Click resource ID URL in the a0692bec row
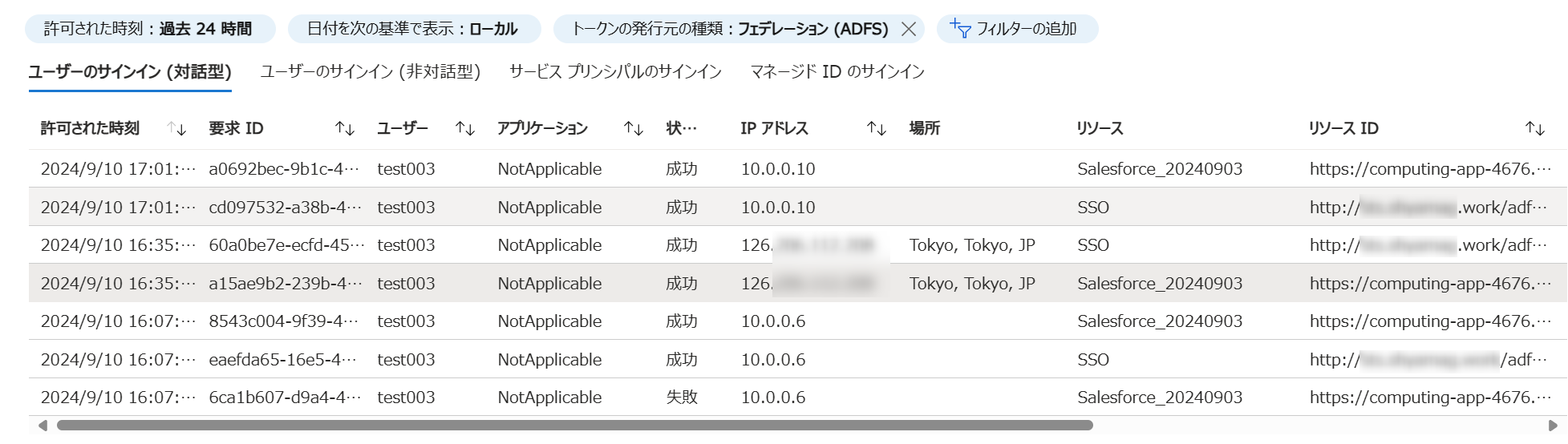 click(x=1431, y=169)
